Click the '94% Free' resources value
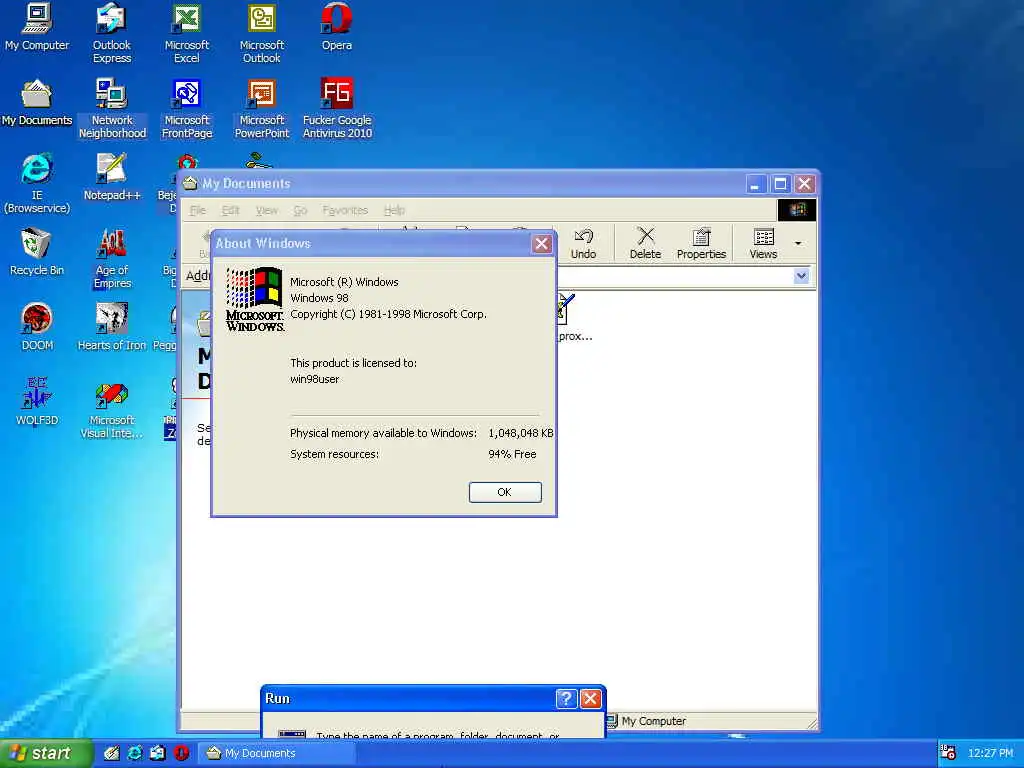The image size is (1024, 768). click(512, 454)
